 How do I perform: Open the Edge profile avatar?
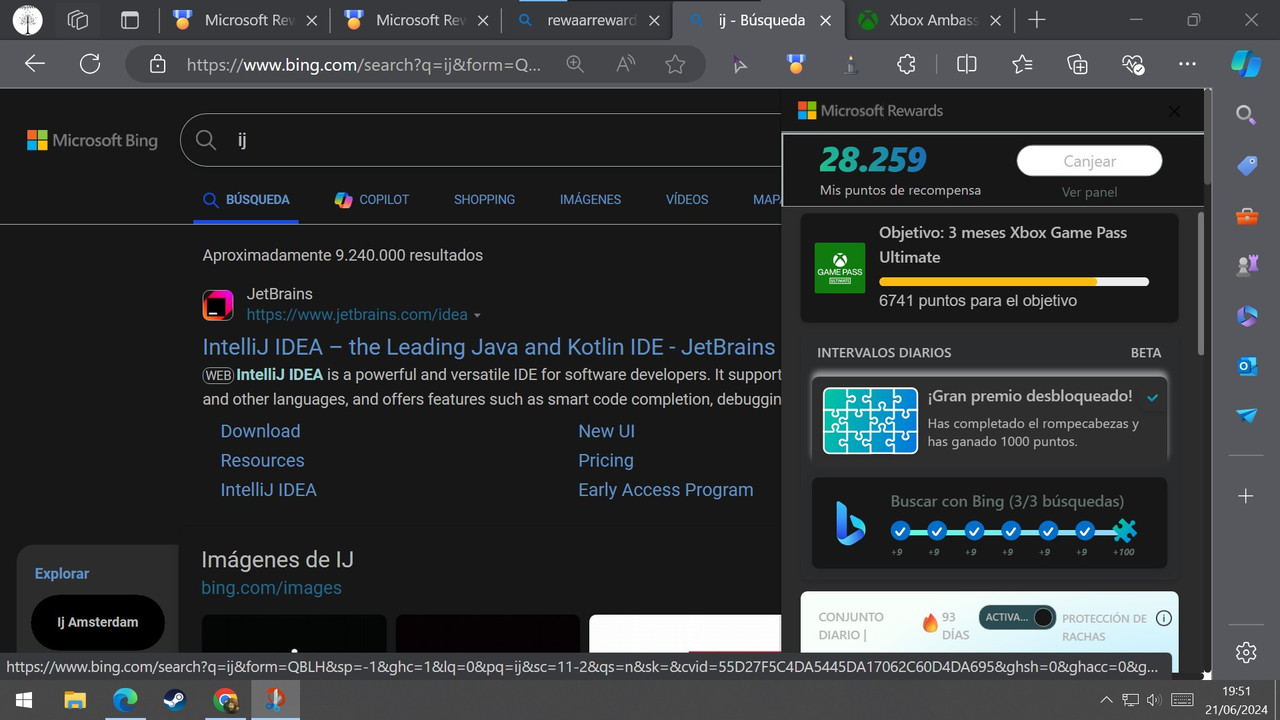pyautogui.click(x=28, y=20)
